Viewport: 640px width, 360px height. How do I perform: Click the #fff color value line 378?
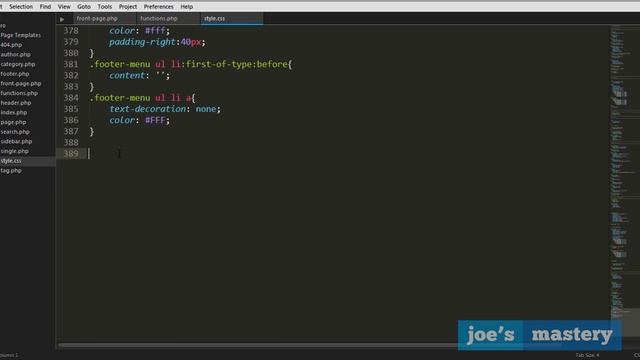tap(155, 31)
